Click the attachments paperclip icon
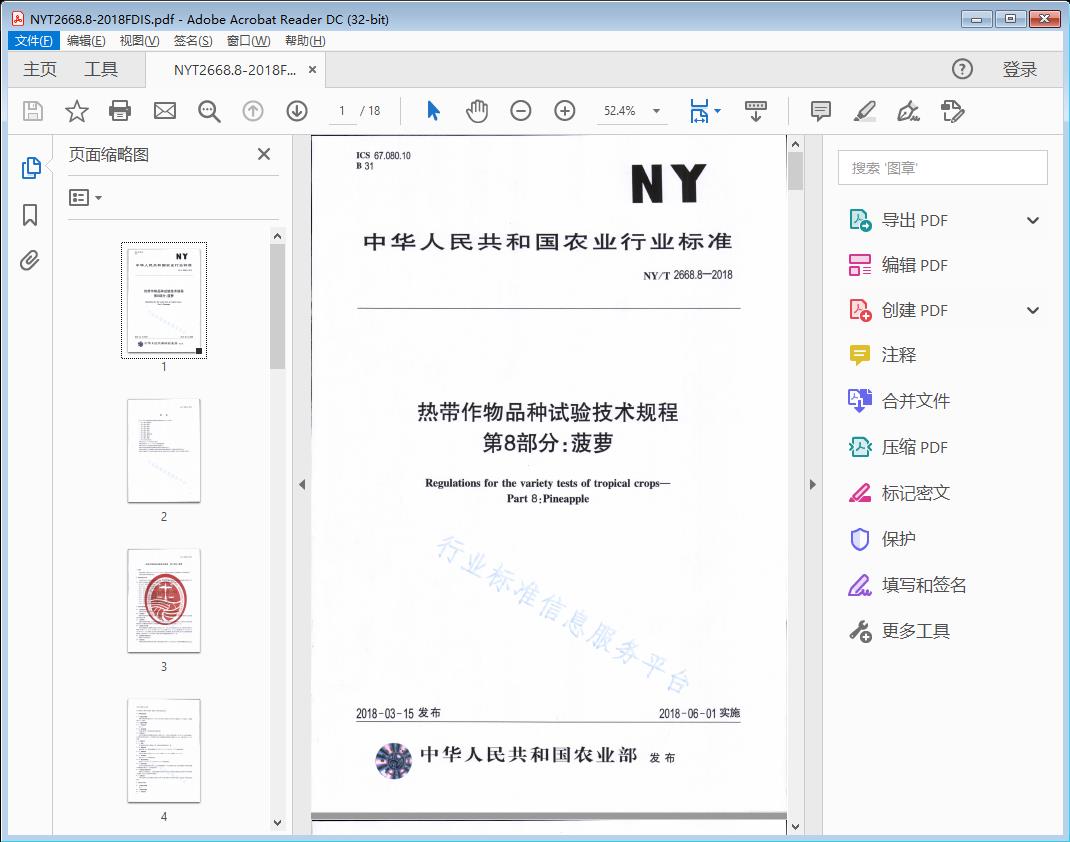The image size is (1070, 842). pos(29,260)
